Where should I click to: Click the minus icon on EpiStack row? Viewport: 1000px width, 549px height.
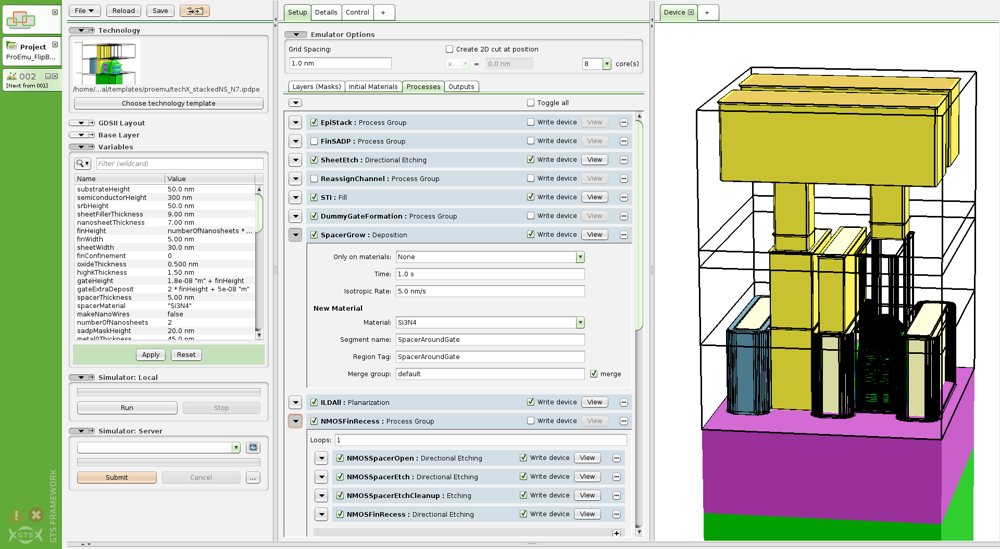click(623, 122)
